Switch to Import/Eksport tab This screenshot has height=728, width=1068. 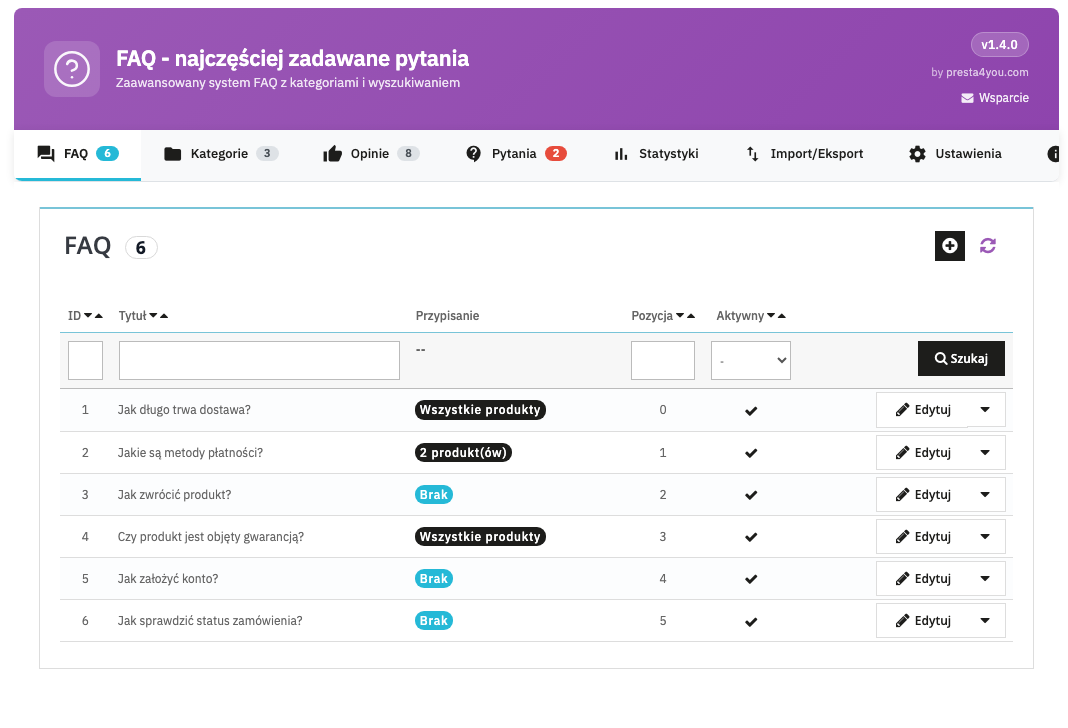point(804,154)
